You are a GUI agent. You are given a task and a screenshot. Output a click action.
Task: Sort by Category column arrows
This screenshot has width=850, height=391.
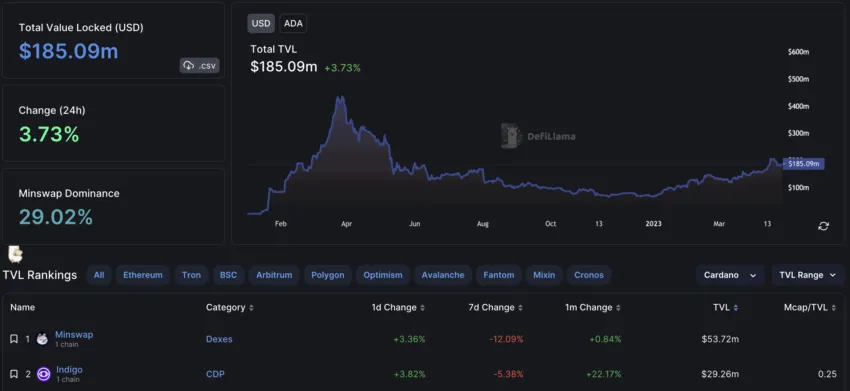click(x=252, y=308)
